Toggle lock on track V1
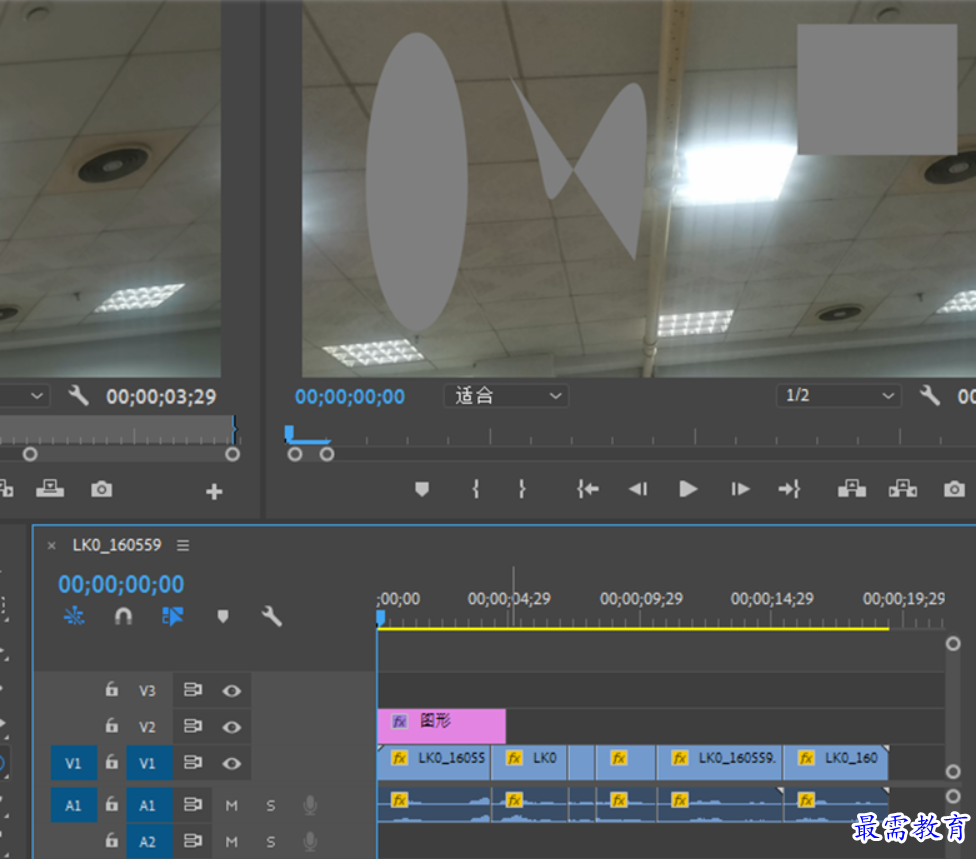The image size is (976, 859). coord(111,762)
